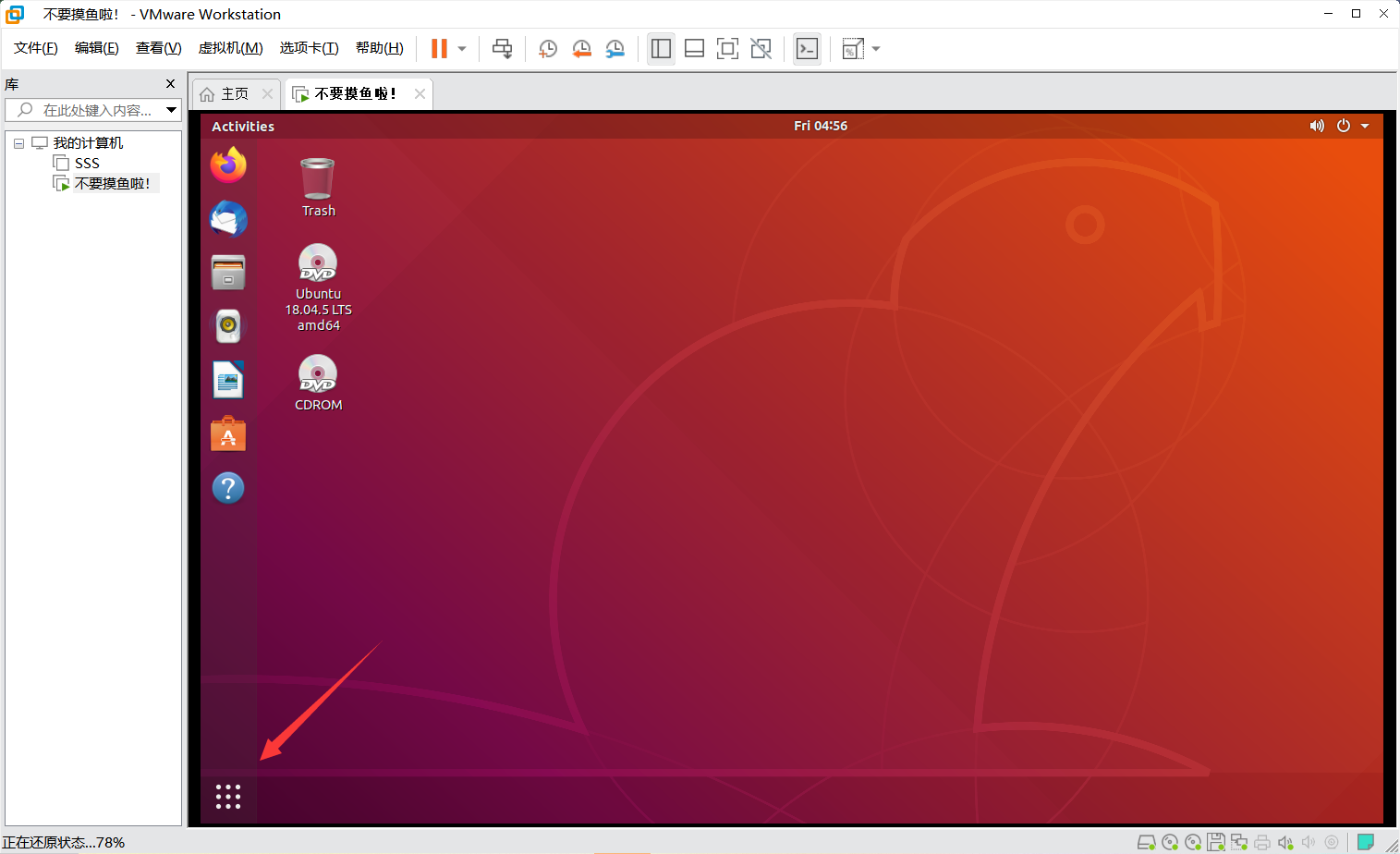Click the active sound card status icon
This screenshot has height=854, width=1400.
point(1285,842)
